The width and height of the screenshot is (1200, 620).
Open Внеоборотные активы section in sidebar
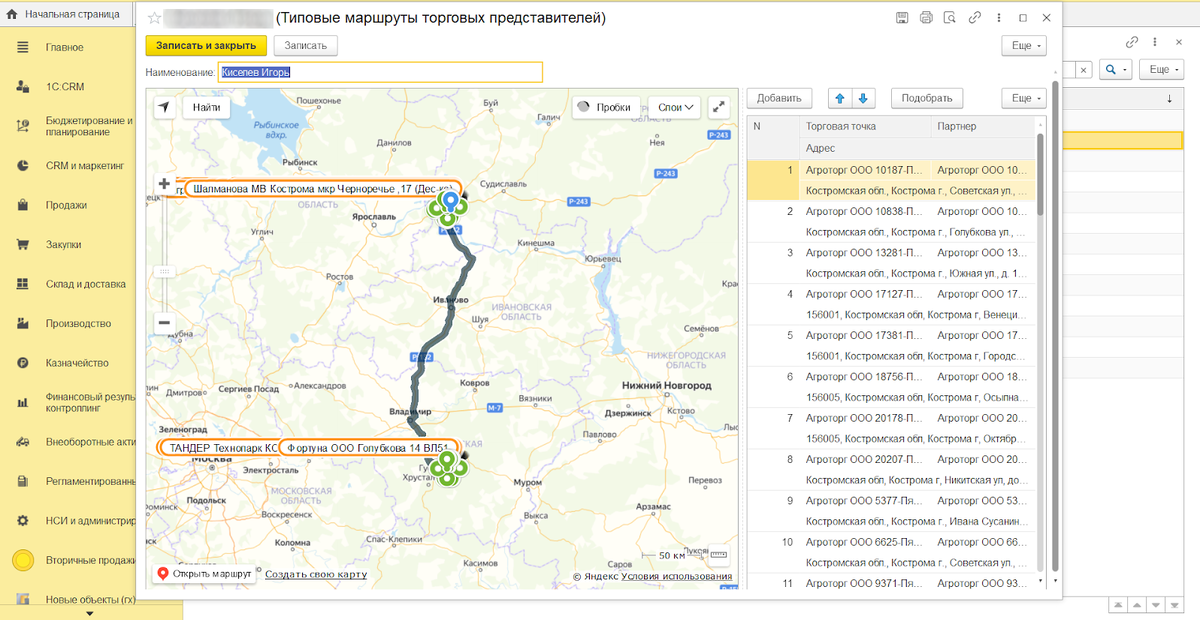point(88,442)
